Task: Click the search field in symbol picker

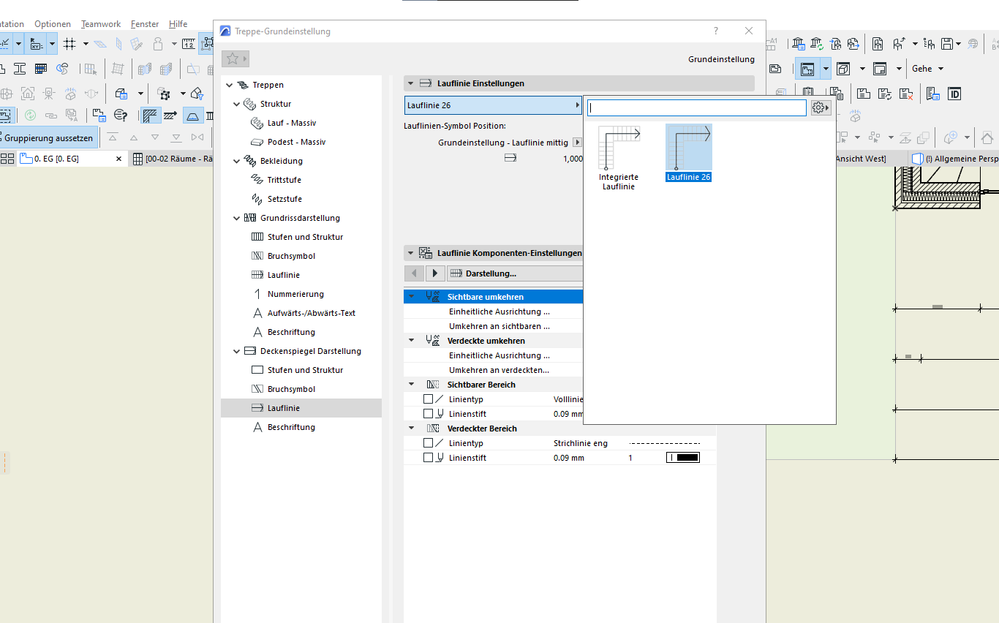Action: [x=697, y=108]
